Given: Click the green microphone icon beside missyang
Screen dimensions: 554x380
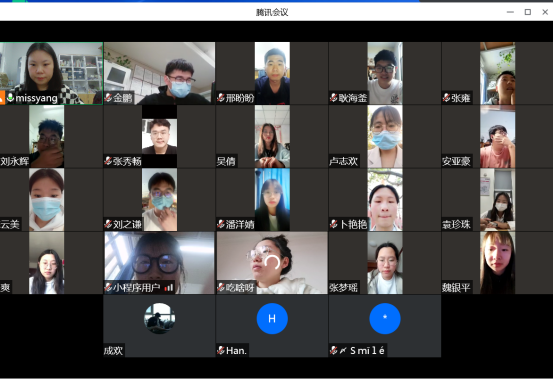Looking at the screenshot, I should [x=11, y=98].
